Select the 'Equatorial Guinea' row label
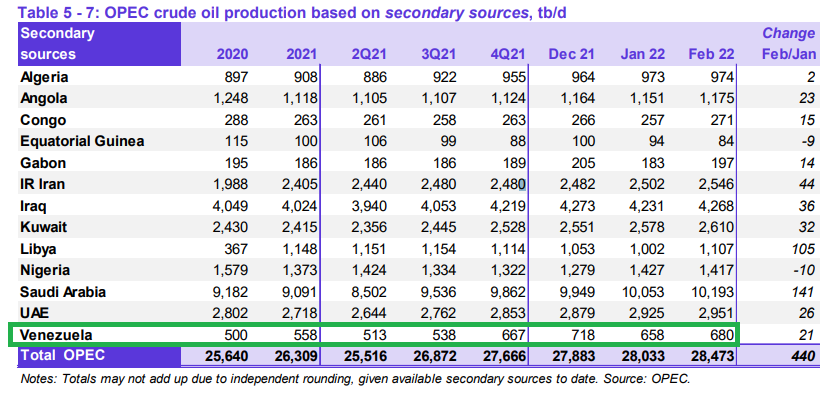This screenshot has height=399, width=836. 82,141
